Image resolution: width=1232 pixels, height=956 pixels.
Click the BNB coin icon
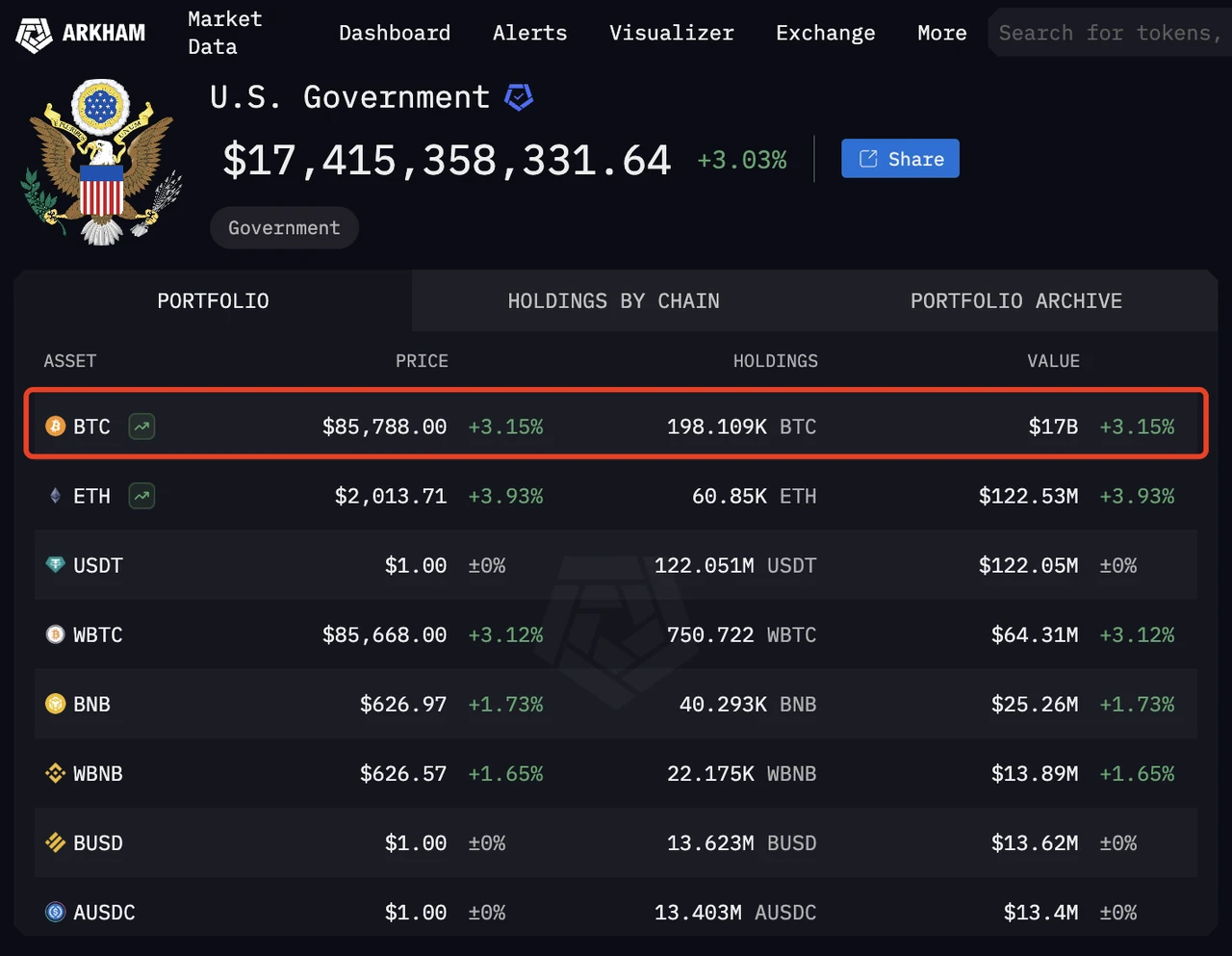click(x=56, y=704)
